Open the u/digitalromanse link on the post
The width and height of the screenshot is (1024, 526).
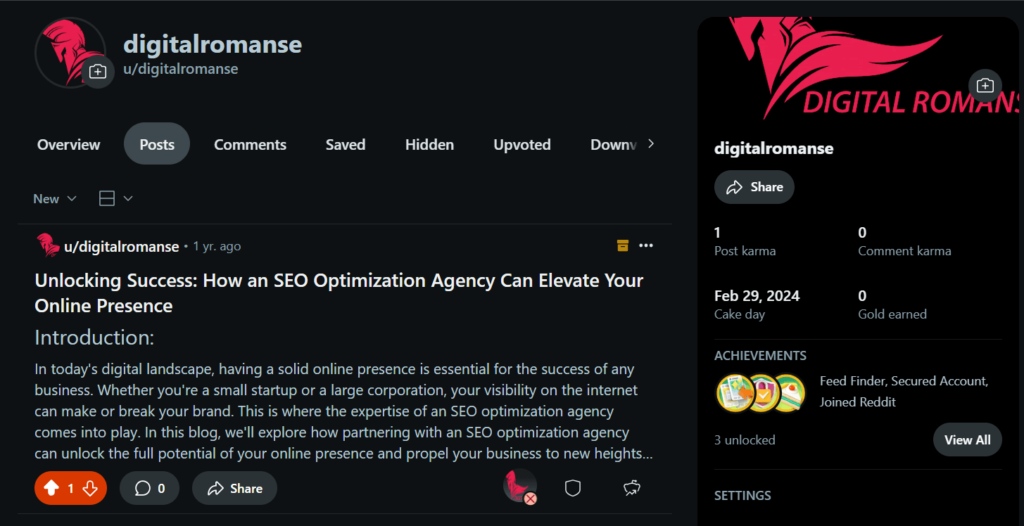121,246
